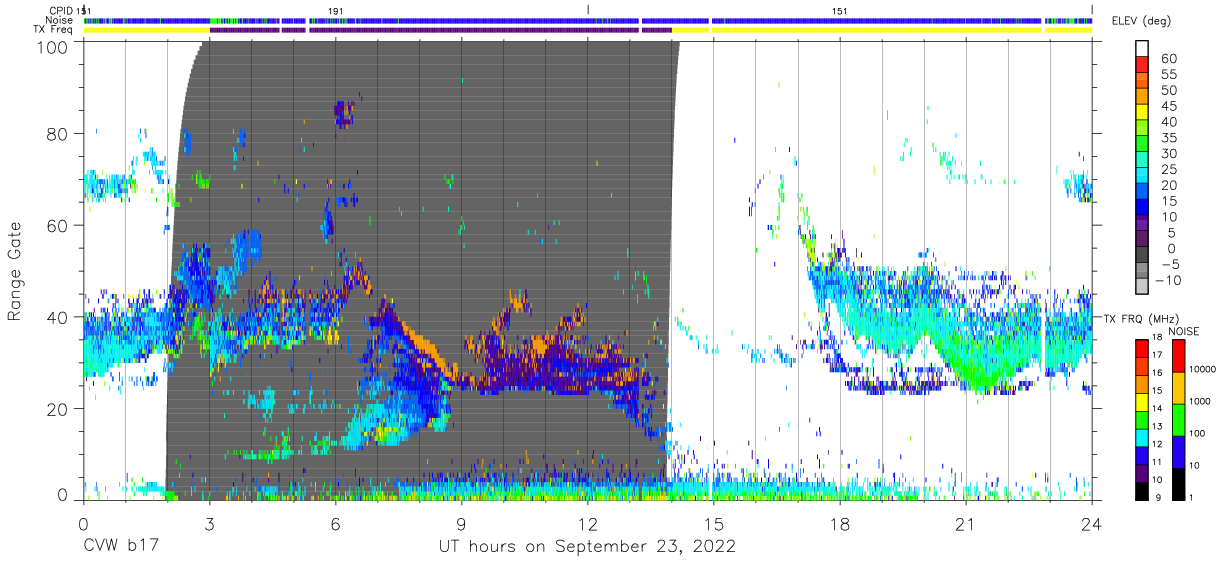Click the '6' hour tick on the UT axis
The width and height of the screenshot is (1228, 567).
coord(335,522)
